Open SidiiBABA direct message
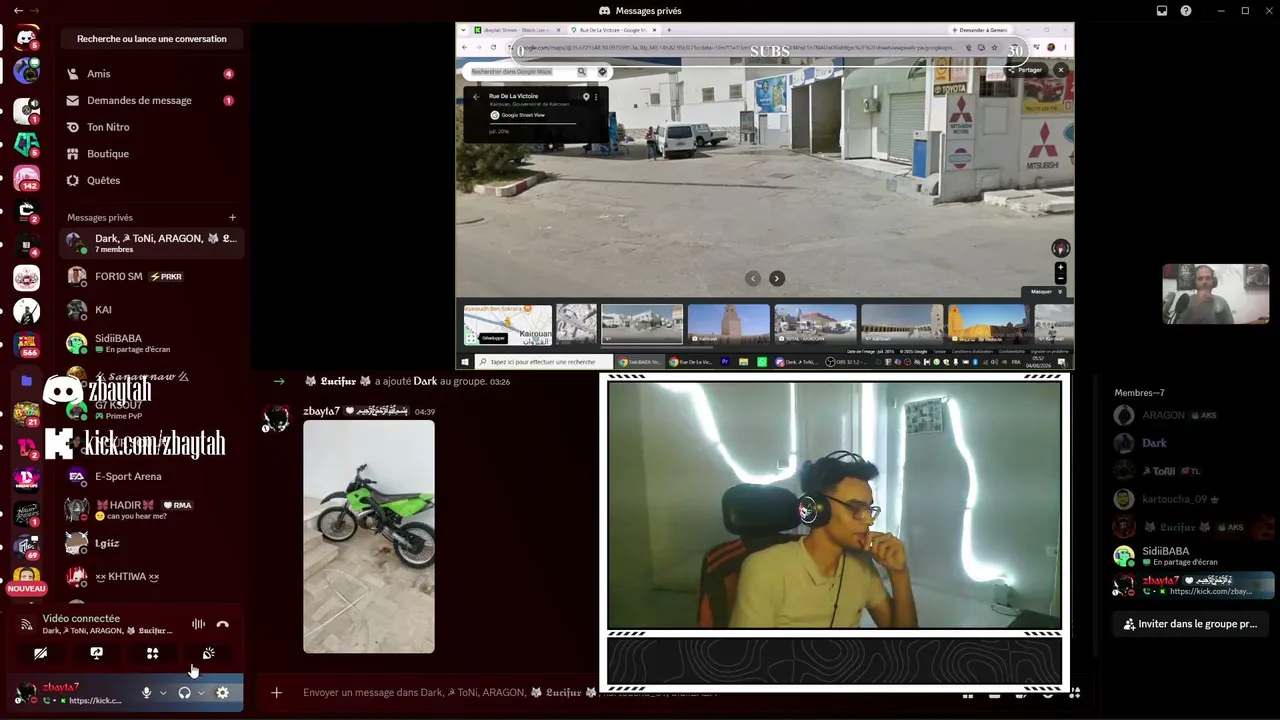Image resolution: width=1280 pixels, height=720 pixels. point(151,343)
